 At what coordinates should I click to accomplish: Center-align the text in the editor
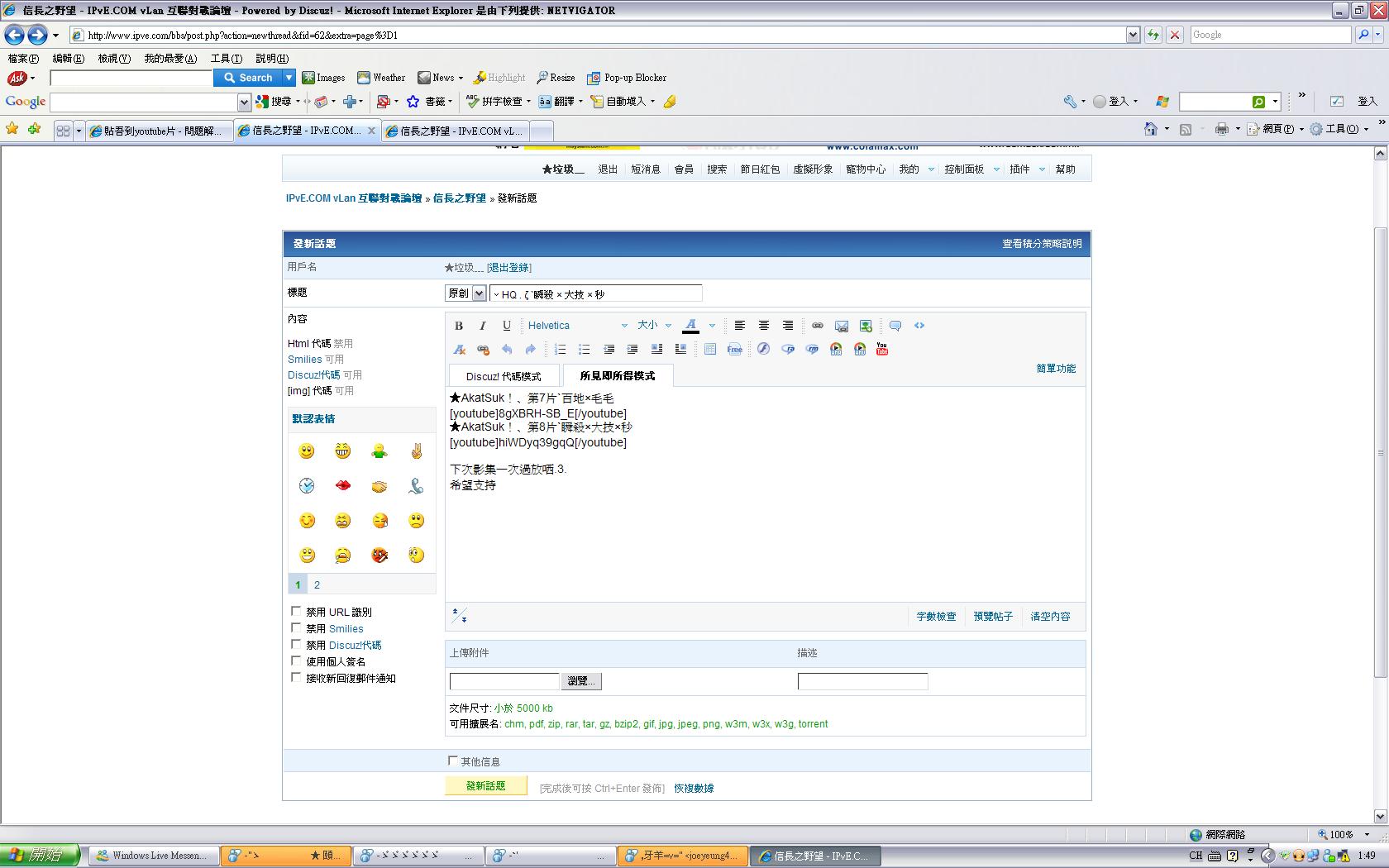[764, 326]
